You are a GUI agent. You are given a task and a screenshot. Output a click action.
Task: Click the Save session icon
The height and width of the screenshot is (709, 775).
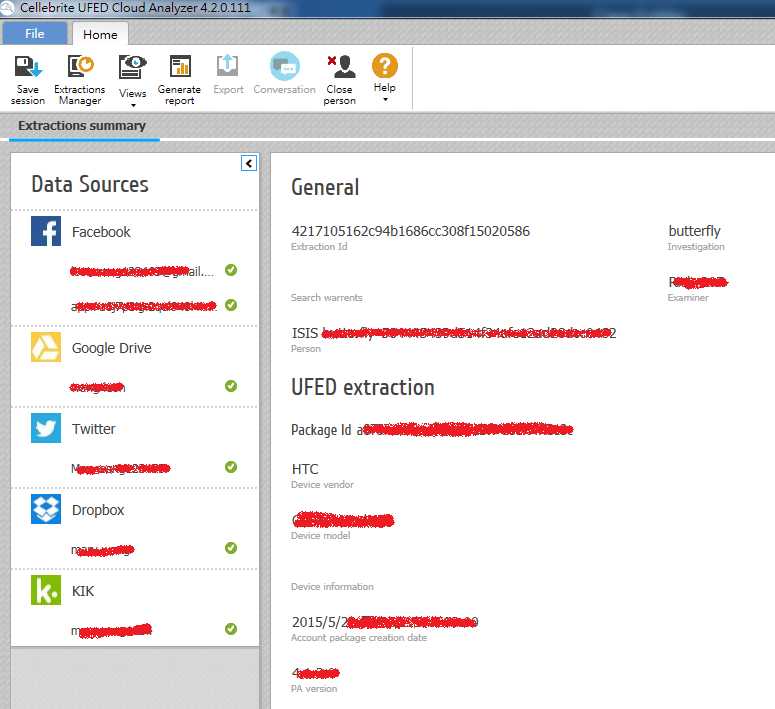[x=28, y=66]
